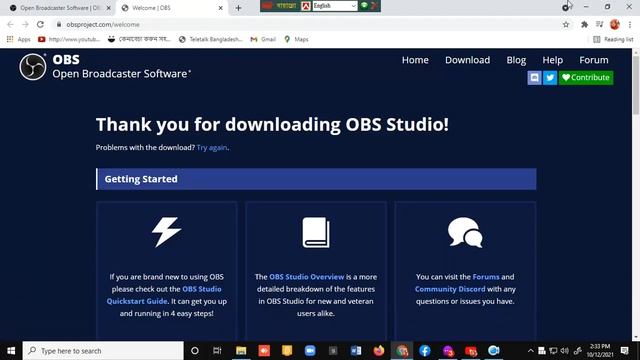Open the Blog nav item
Image resolution: width=640 pixels, height=360 pixels.
[x=516, y=60]
